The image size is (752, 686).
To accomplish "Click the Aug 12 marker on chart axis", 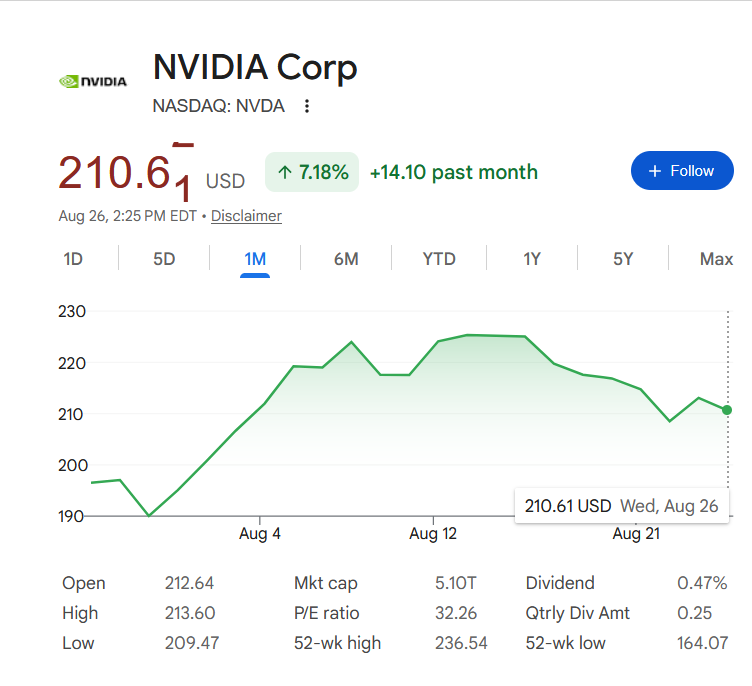I will point(433,533).
